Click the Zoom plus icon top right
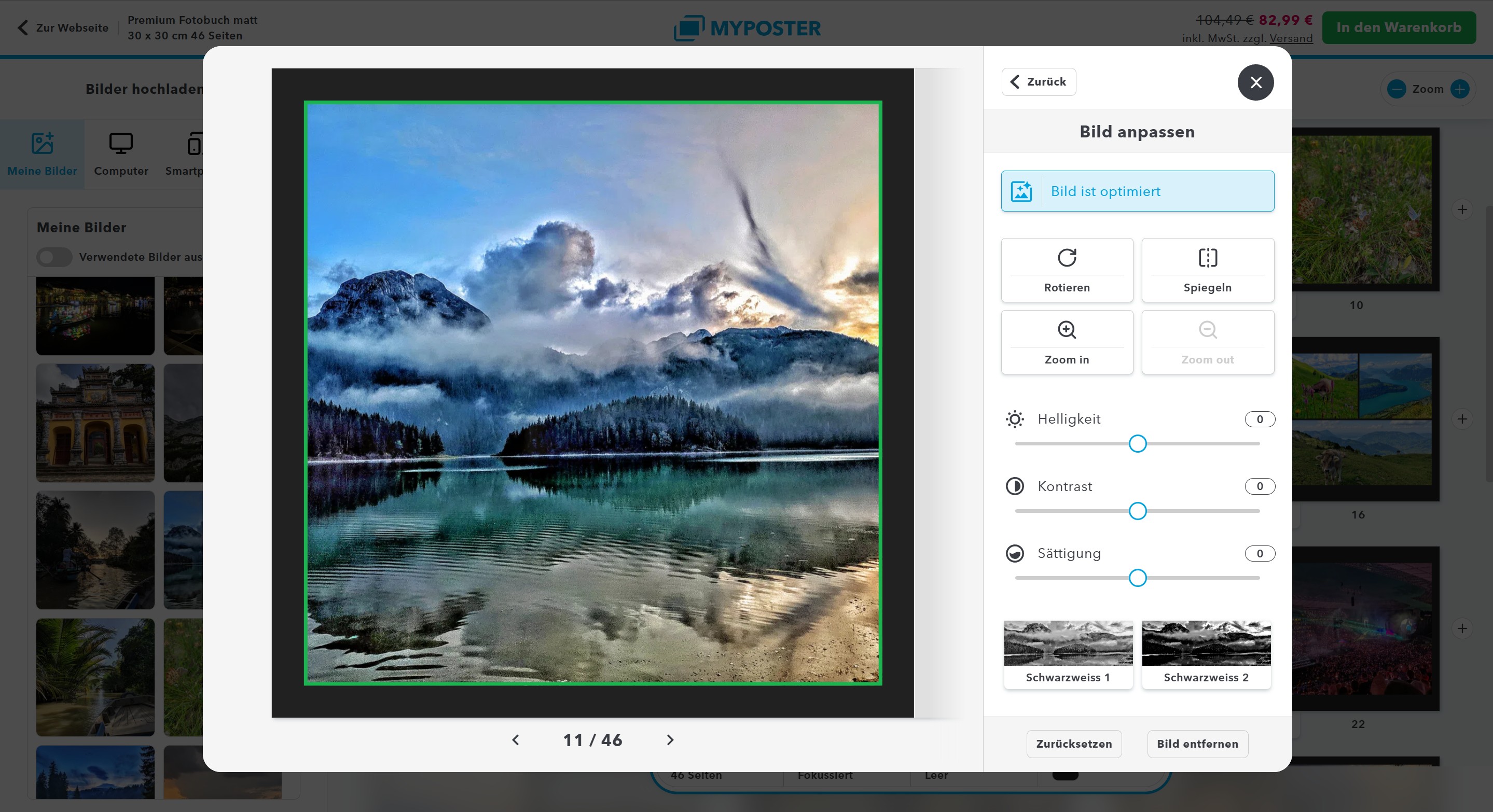The image size is (1493, 812). click(1459, 89)
